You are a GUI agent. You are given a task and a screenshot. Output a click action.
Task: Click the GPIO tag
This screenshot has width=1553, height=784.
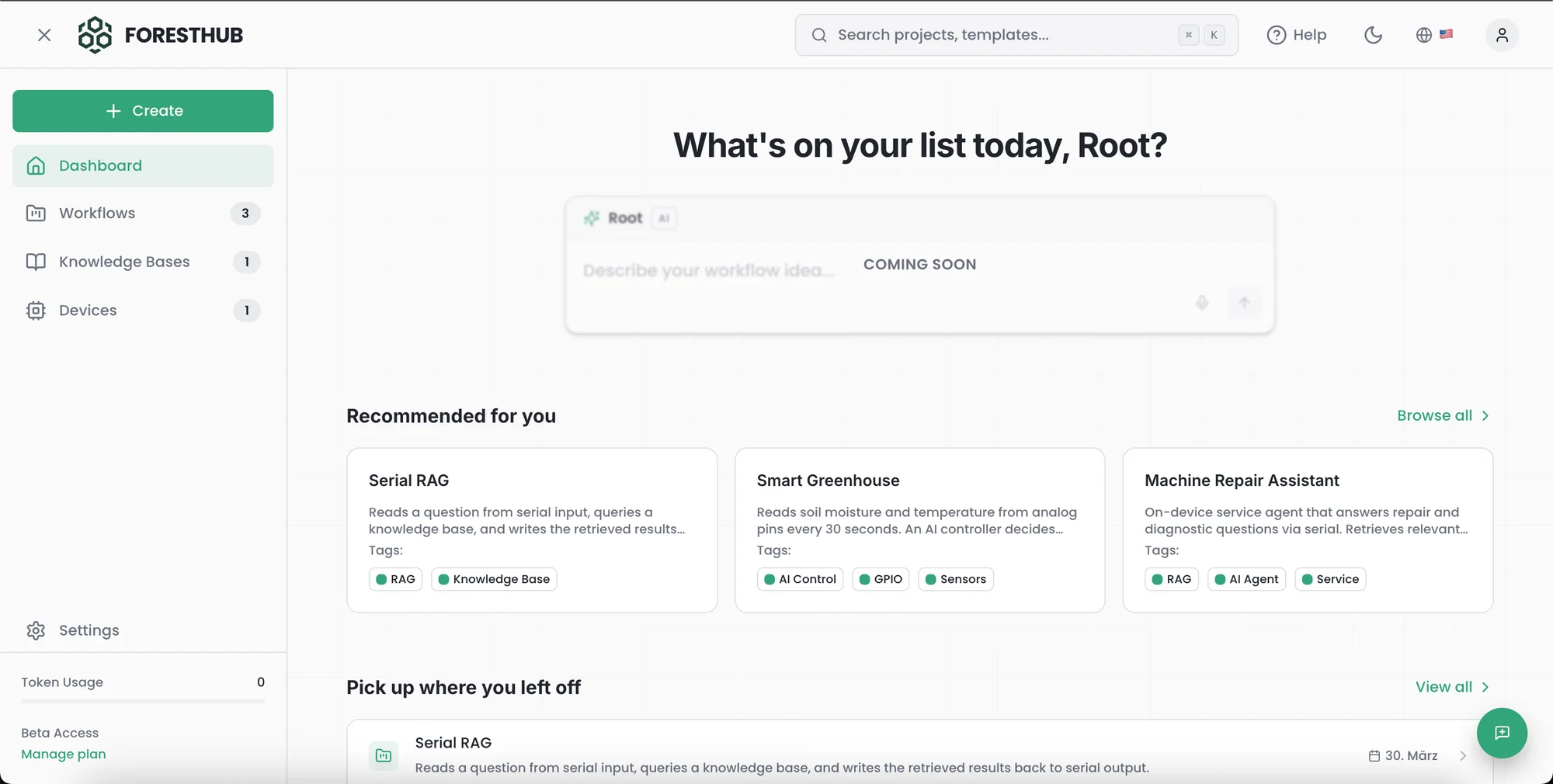tap(881, 579)
